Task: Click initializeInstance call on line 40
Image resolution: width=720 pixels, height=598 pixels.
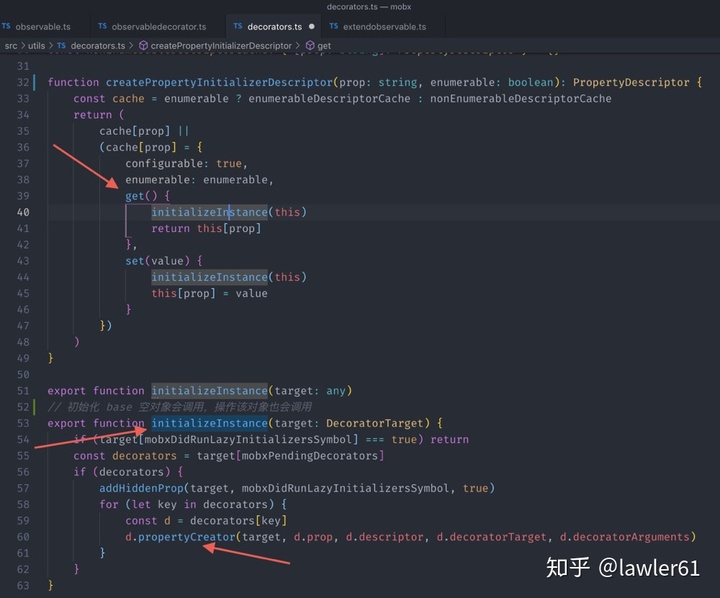Action: click(209, 212)
